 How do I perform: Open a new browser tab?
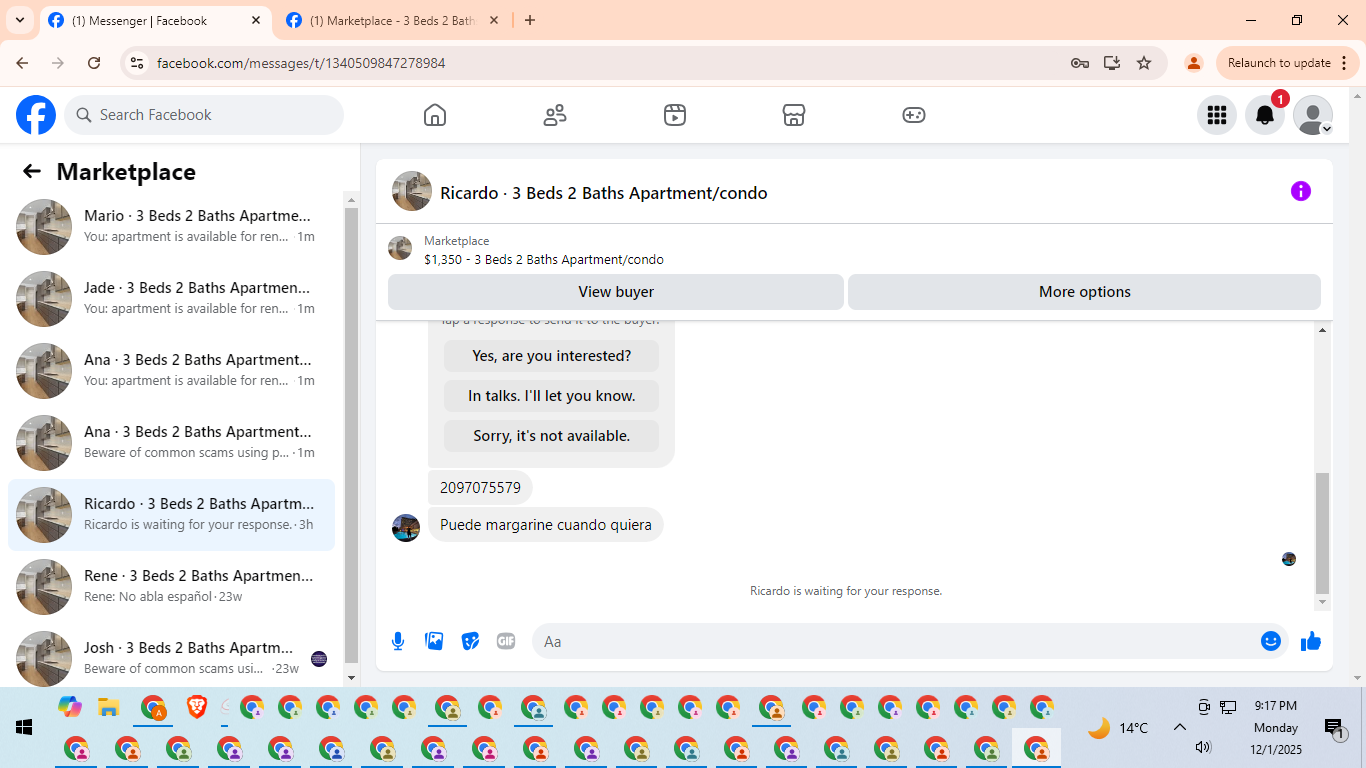click(x=530, y=20)
